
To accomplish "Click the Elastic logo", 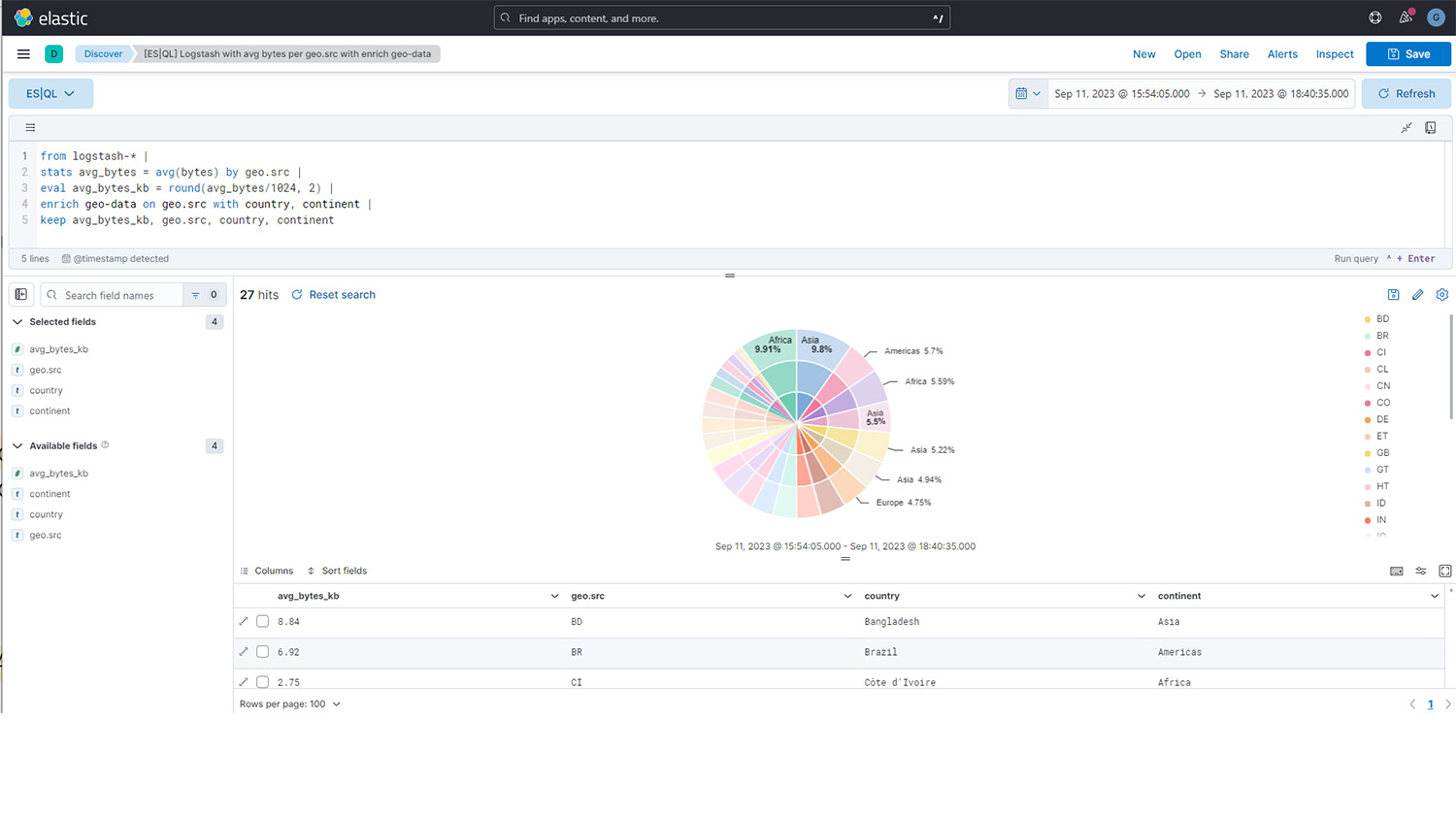I will pyautogui.click(x=50, y=17).
